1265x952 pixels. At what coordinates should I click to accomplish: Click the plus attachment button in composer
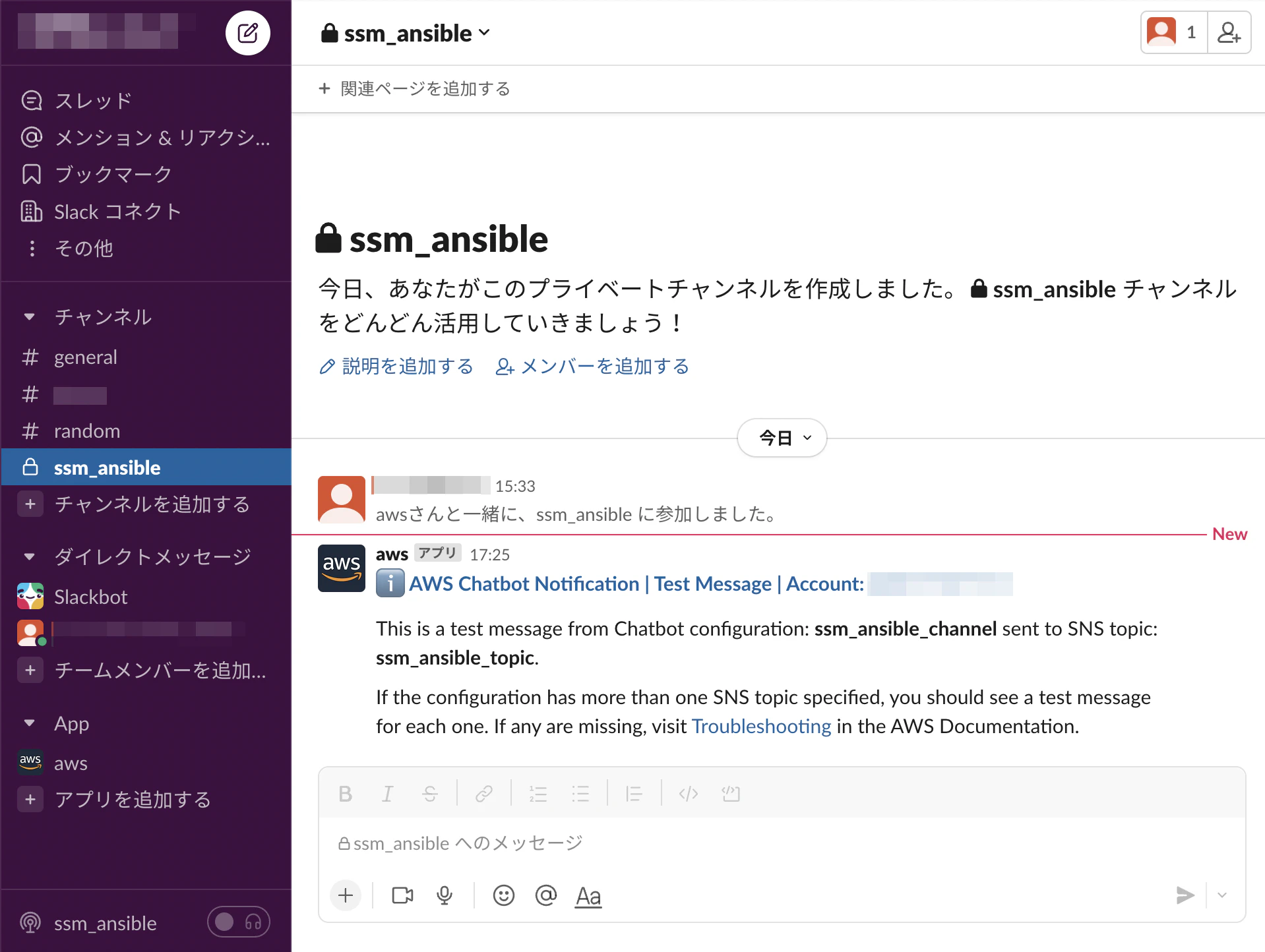(346, 895)
